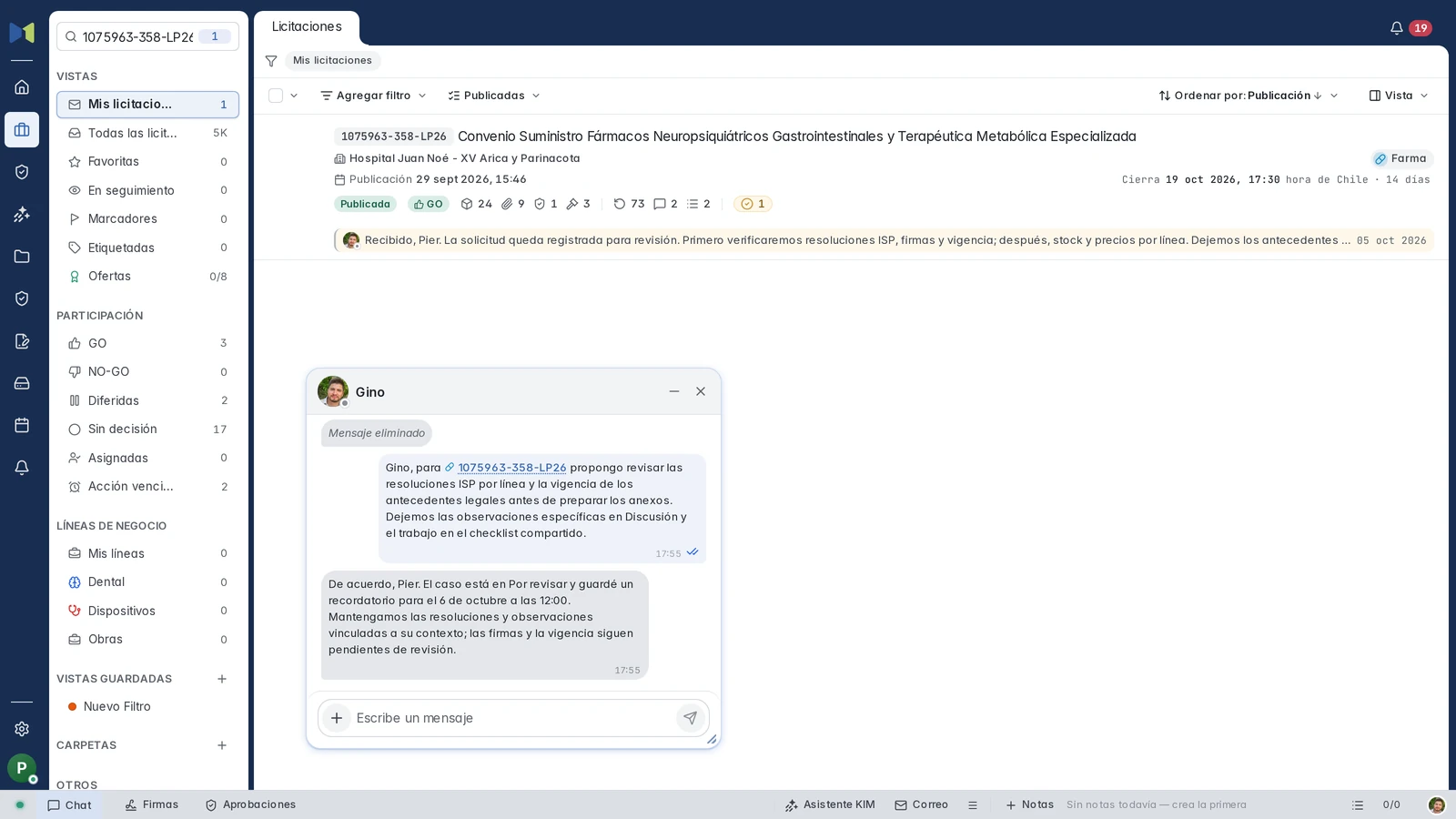Open the Agregar filtro dropdown
The image size is (1456, 819).
click(373, 96)
